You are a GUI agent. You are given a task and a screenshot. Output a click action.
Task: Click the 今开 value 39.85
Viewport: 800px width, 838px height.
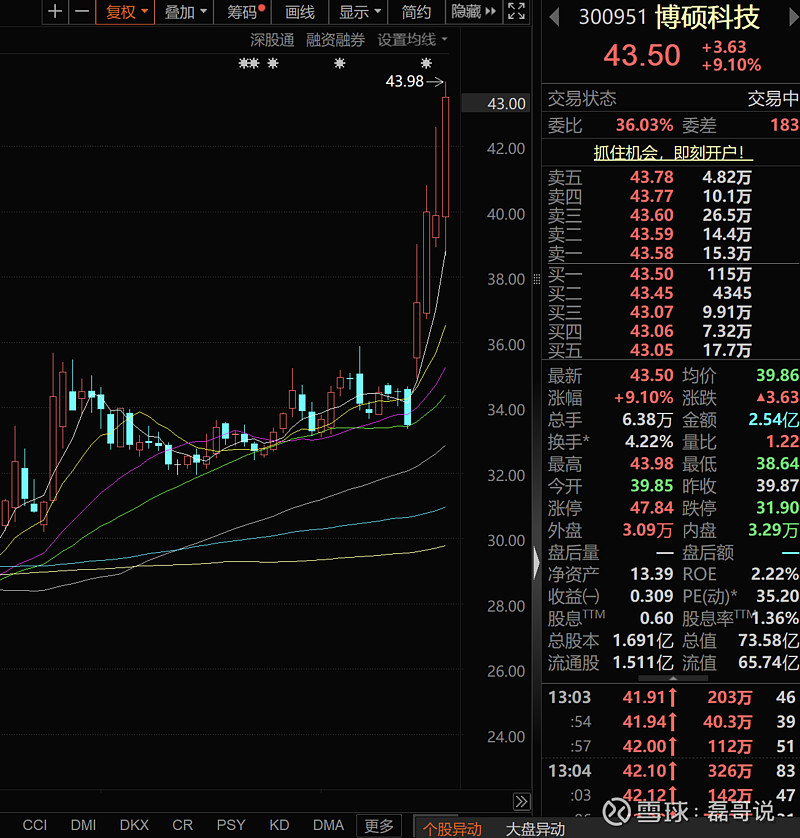click(x=651, y=486)
